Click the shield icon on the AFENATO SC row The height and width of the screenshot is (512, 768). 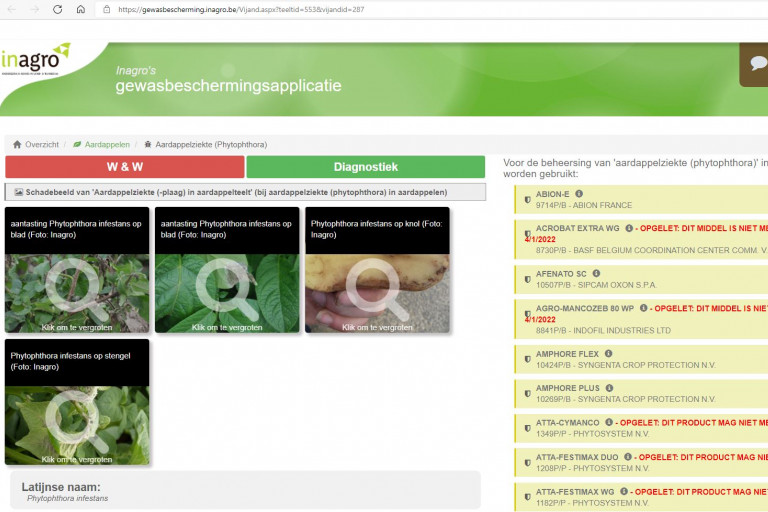point(528,279)
